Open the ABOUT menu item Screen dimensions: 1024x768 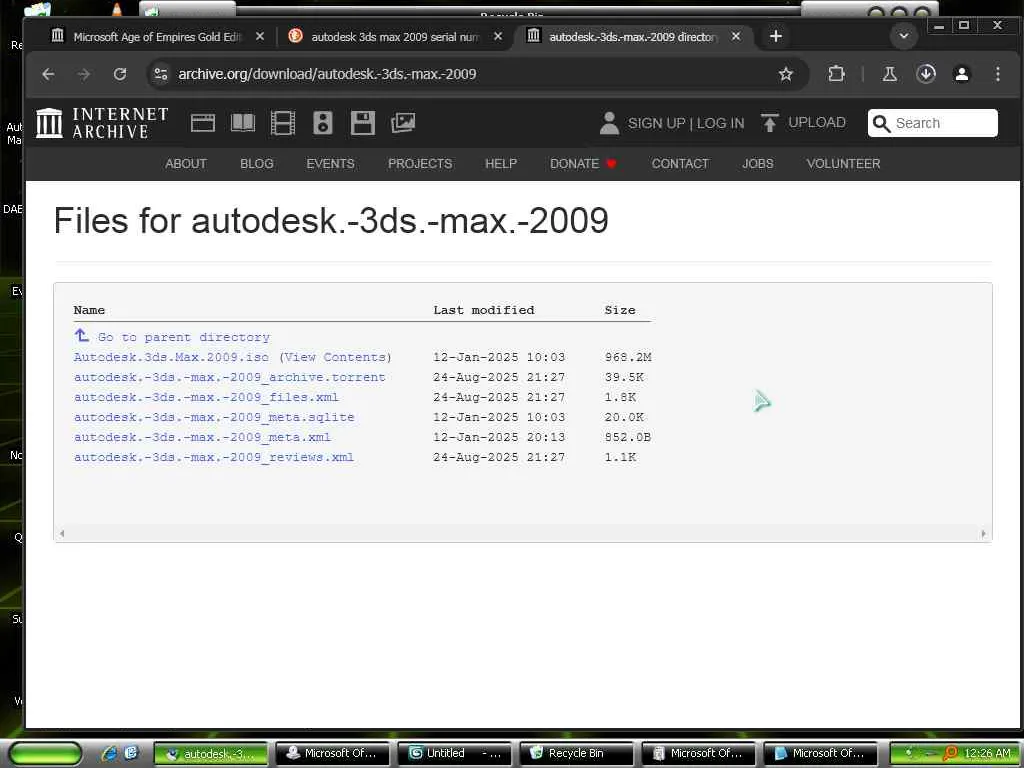pyautogui.click(x=185, y=164)
